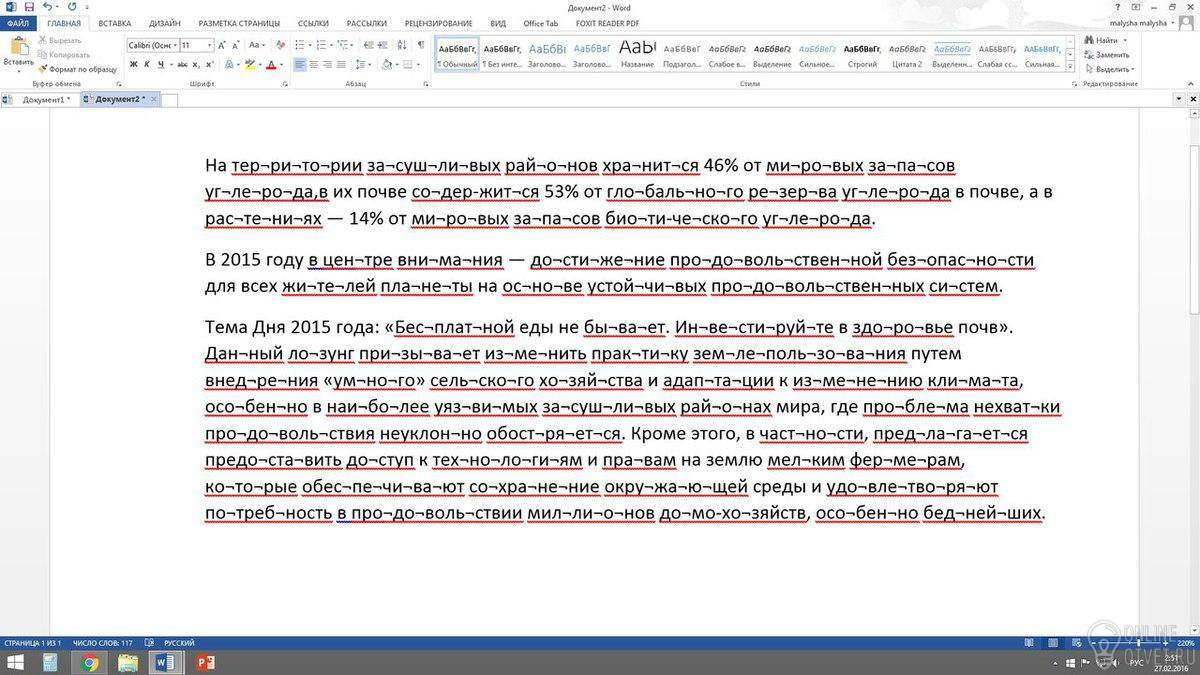Undo the last action in the quick access toolbar
Image resolution: width=1200 pixels, height=675 pixels.
(46, 7)
